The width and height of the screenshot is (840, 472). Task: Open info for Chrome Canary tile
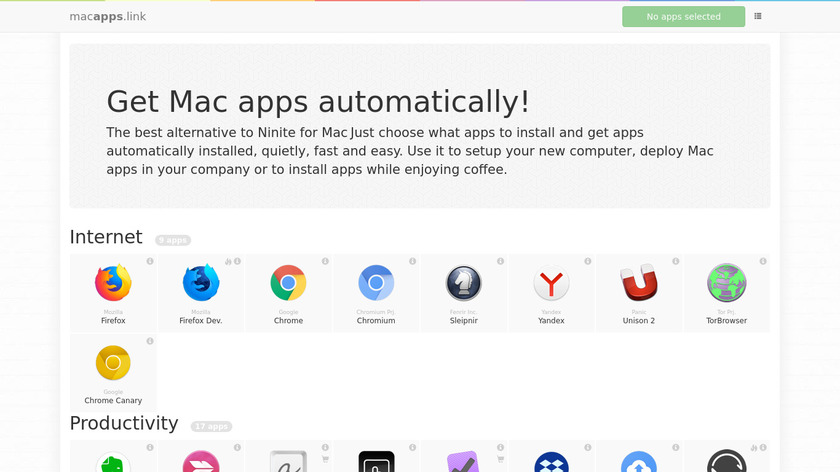[150, 341]
